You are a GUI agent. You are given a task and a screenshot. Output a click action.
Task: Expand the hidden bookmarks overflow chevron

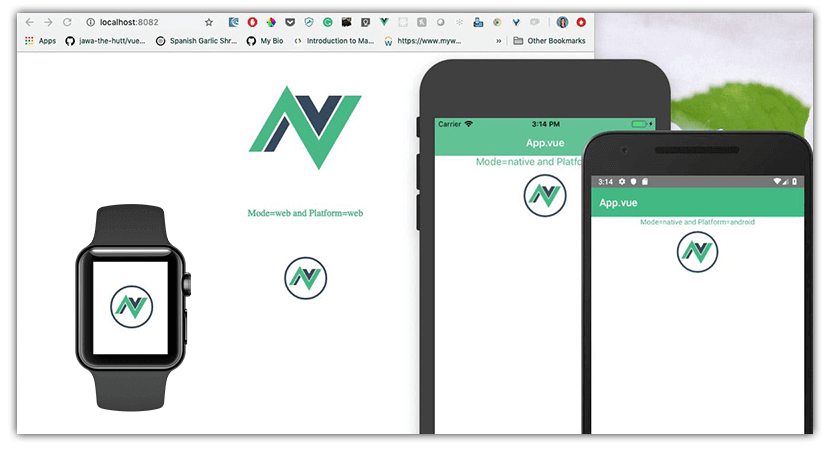[x=498, y=41]
